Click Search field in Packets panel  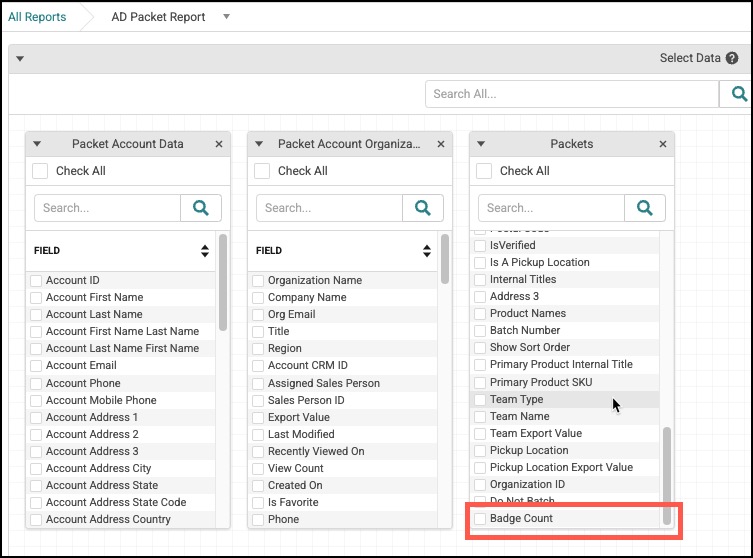tap(551, 208)
